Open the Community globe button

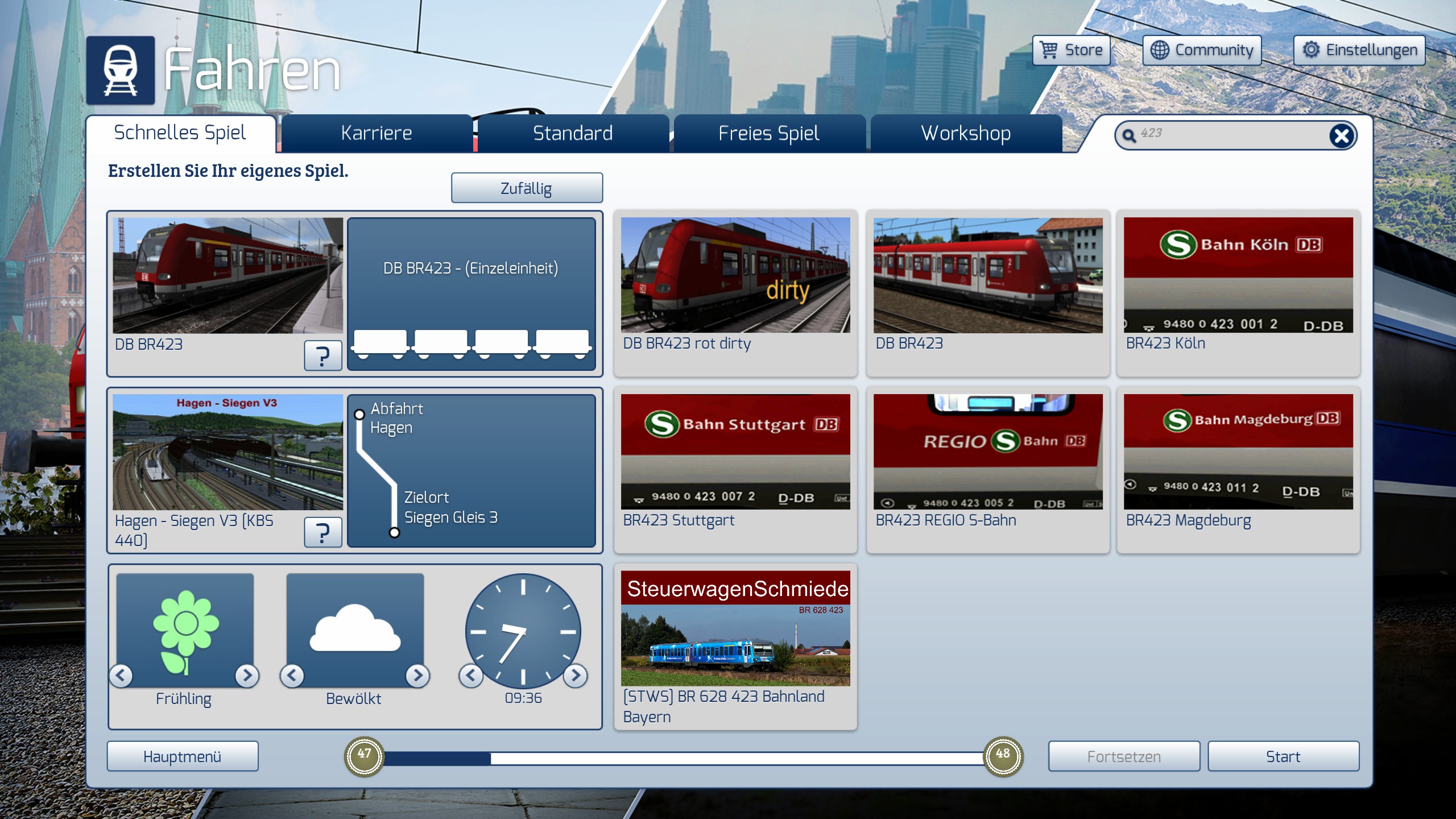(x=1202, y=50)
